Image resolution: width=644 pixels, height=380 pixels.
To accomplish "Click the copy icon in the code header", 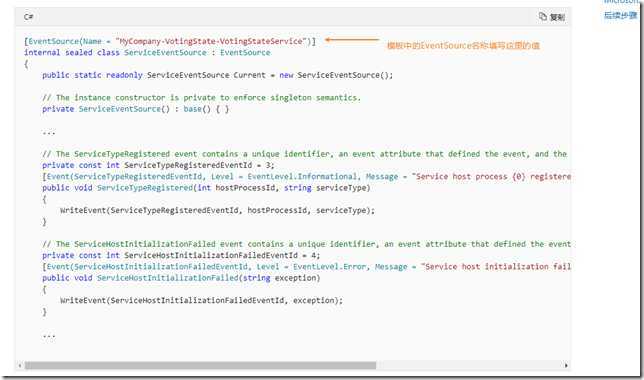I will pyautogui.click(x=543, y=16).
